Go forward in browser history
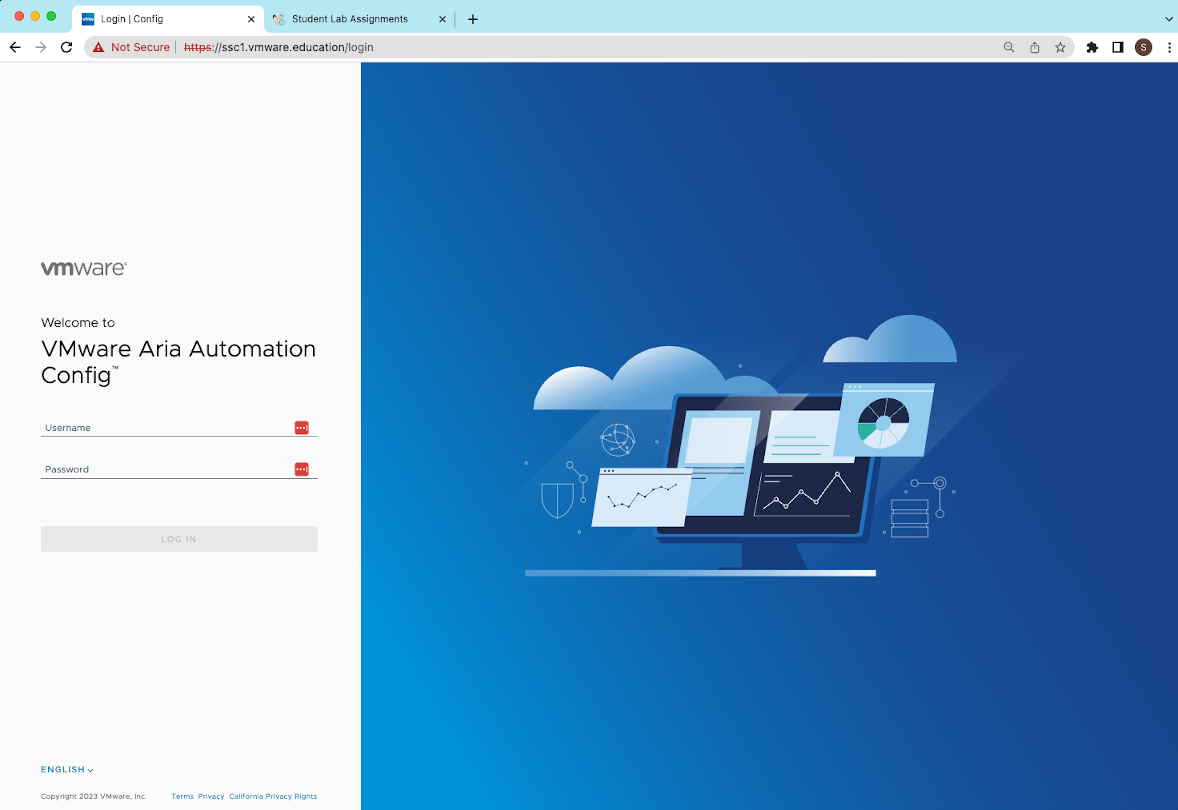The width and height of the screenshot is (1178, 810). coord(41,47)
